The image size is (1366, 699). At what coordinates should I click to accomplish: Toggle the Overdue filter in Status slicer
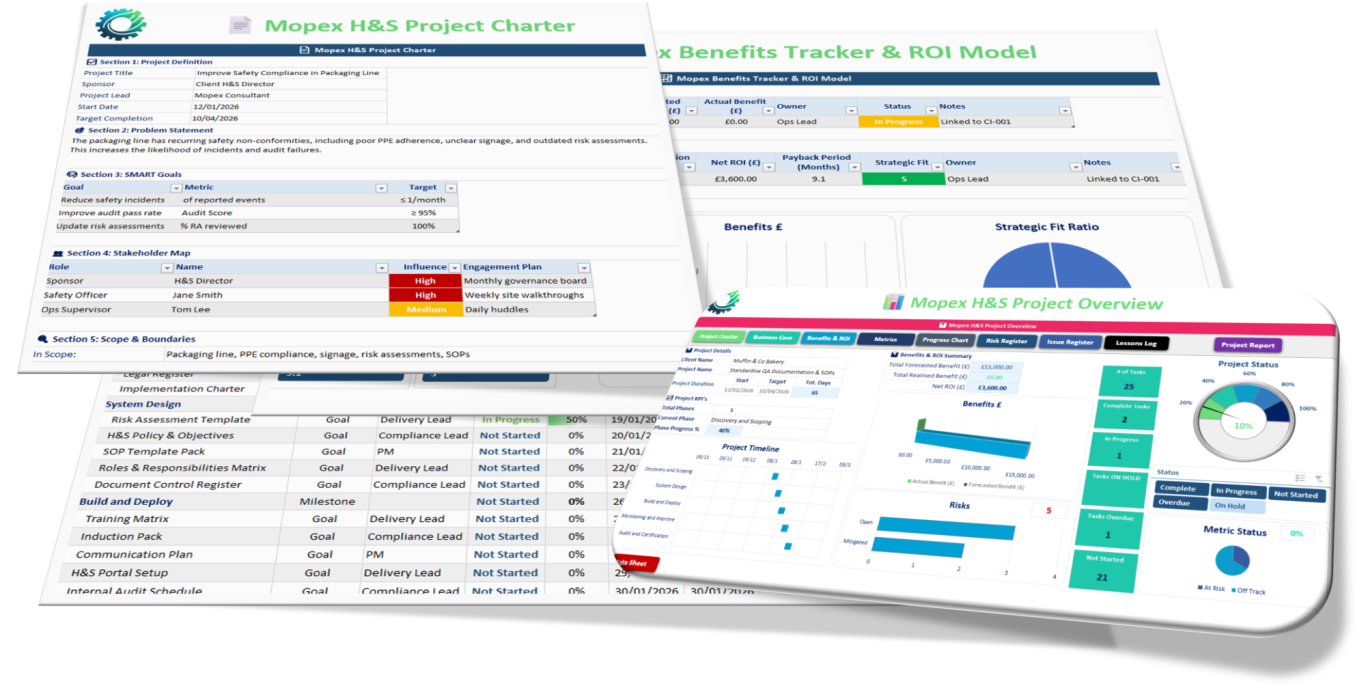tap(1180, 504)
